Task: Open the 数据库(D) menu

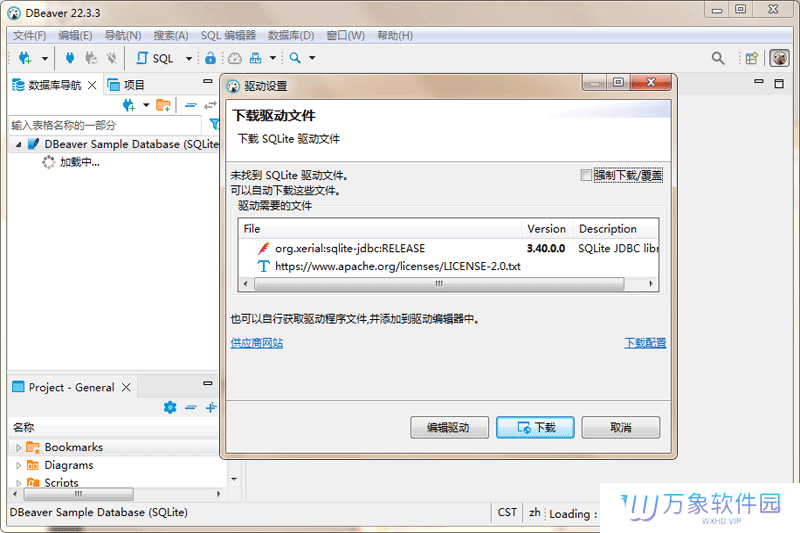Action: click(291, 35)
